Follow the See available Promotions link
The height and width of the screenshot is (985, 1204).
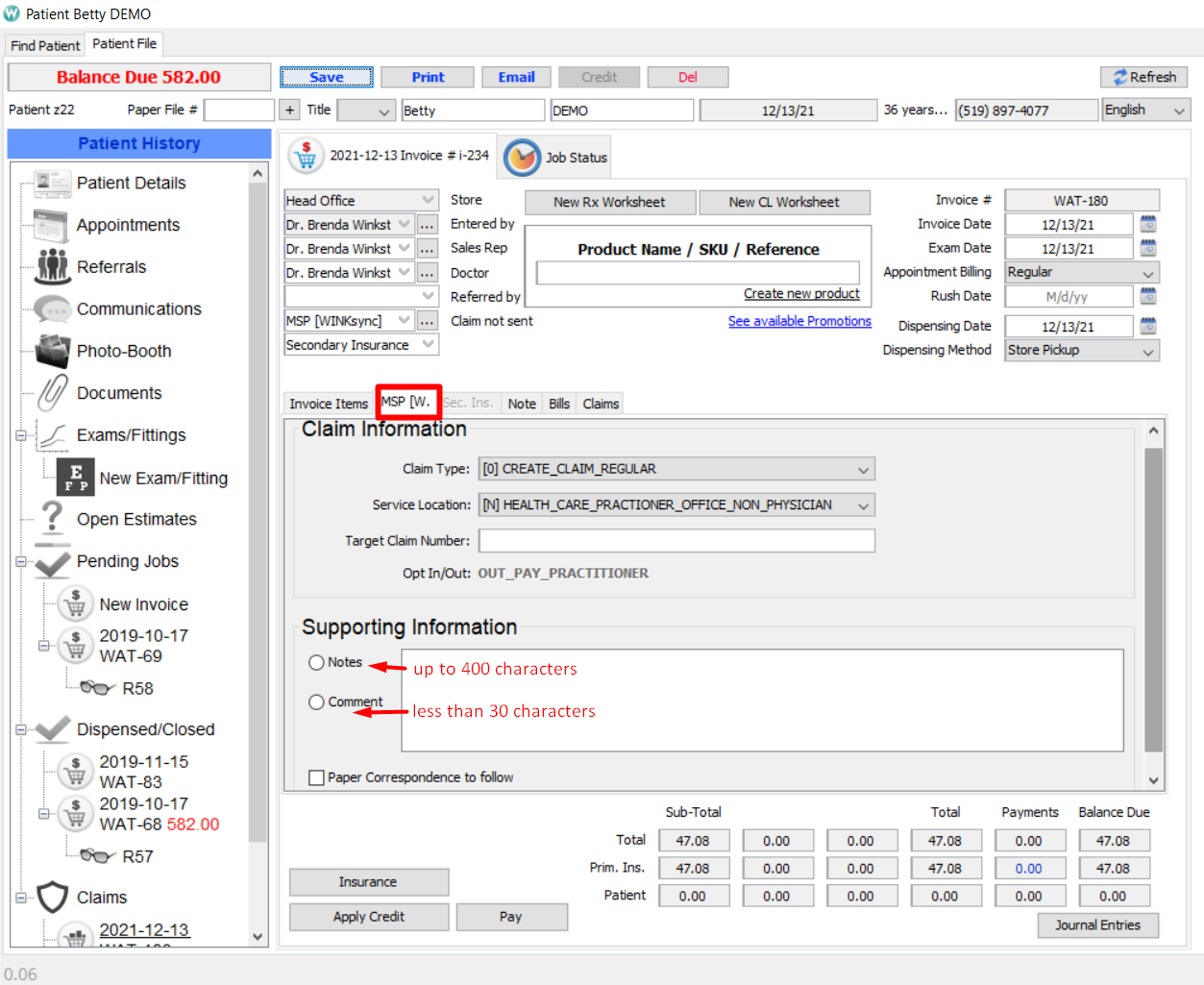(799, 321)
